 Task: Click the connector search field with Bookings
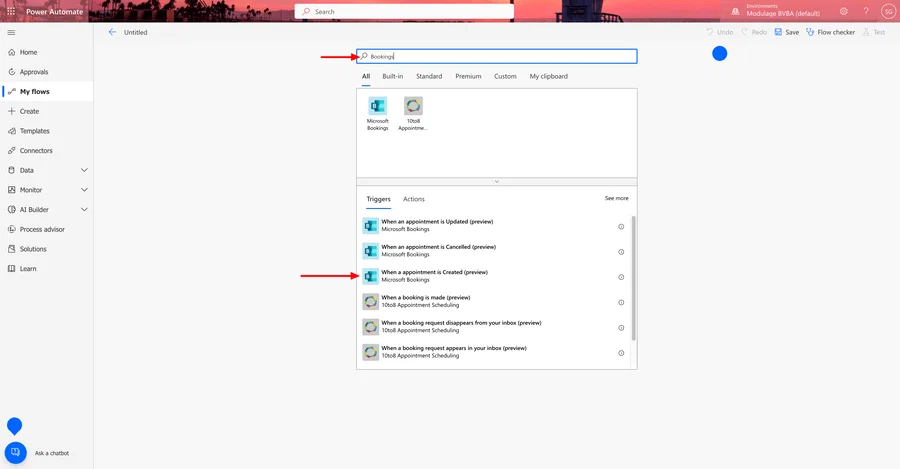click(x=496, y=56)
